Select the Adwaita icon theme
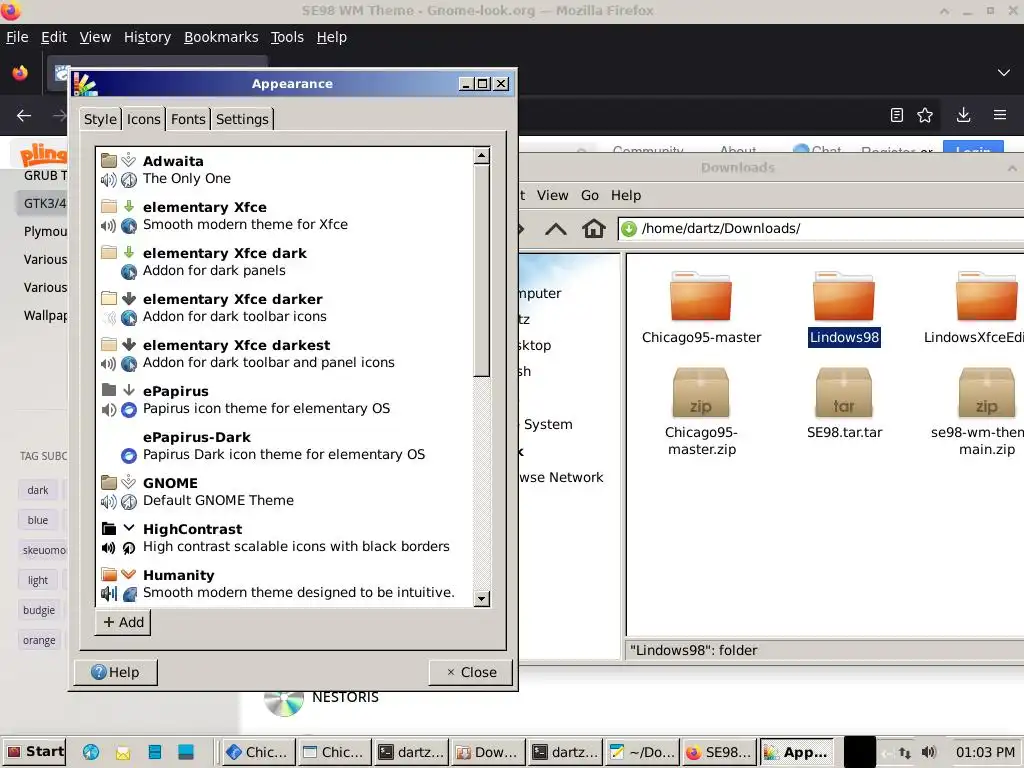Screen dimensions: 1024x768 click(x=285, y=170)
